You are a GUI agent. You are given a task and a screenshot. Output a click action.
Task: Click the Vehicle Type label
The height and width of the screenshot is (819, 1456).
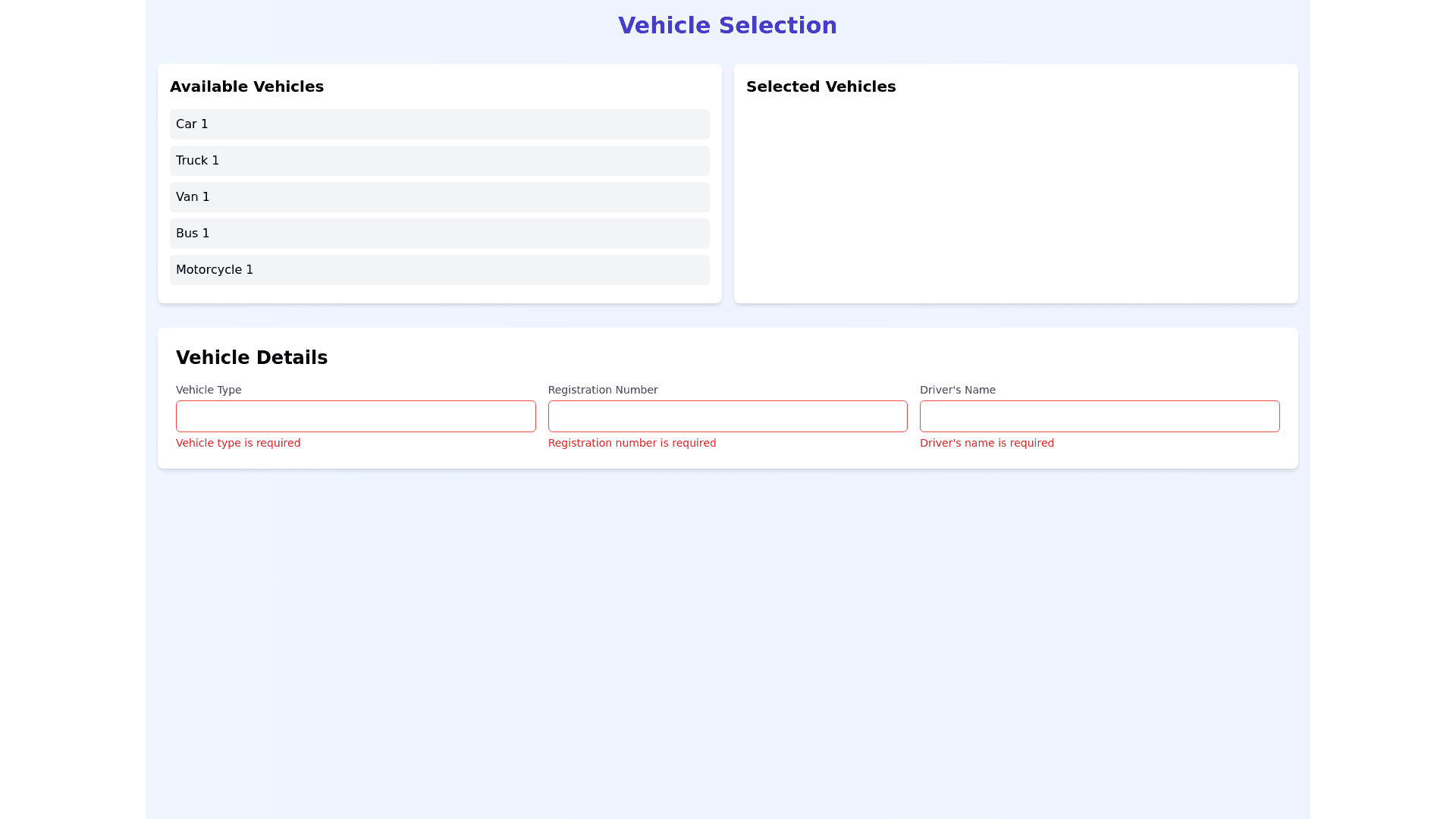209,390
